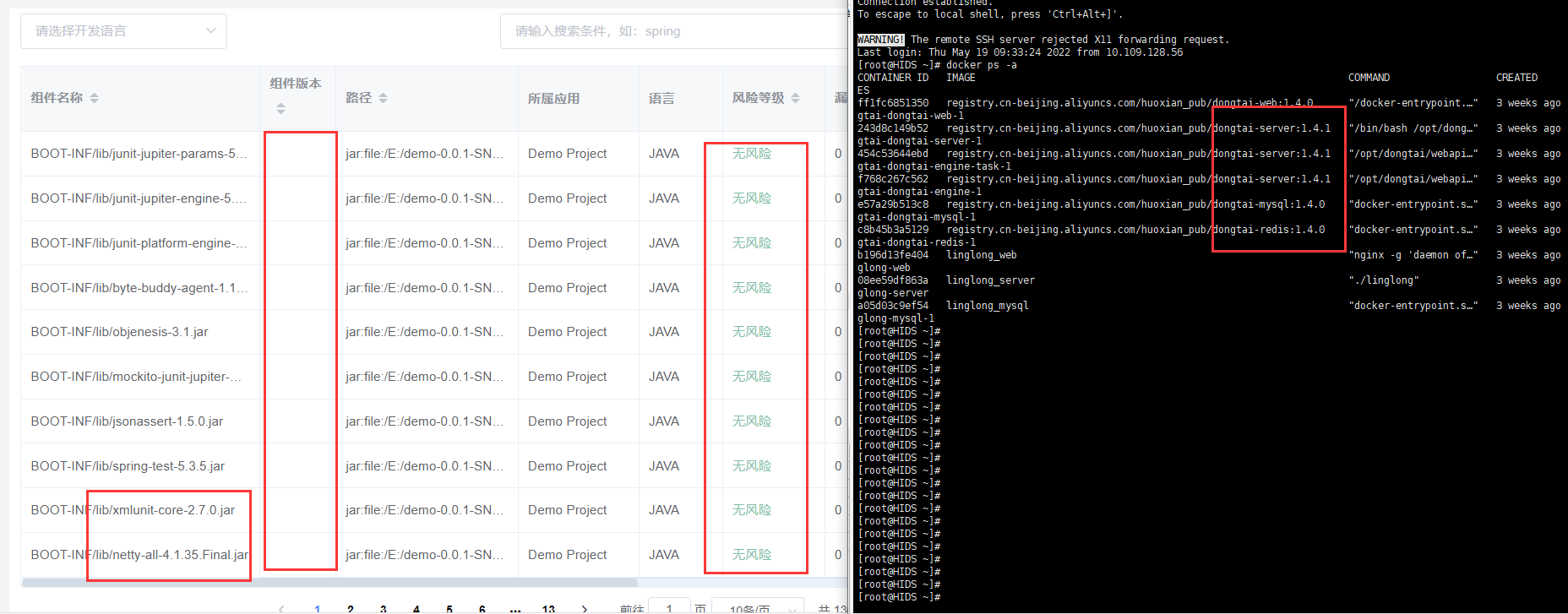Click the last [root@HIDS ~]# prompt line
The width and height of the screenshot is (1568, 614).
coord(899,597)
